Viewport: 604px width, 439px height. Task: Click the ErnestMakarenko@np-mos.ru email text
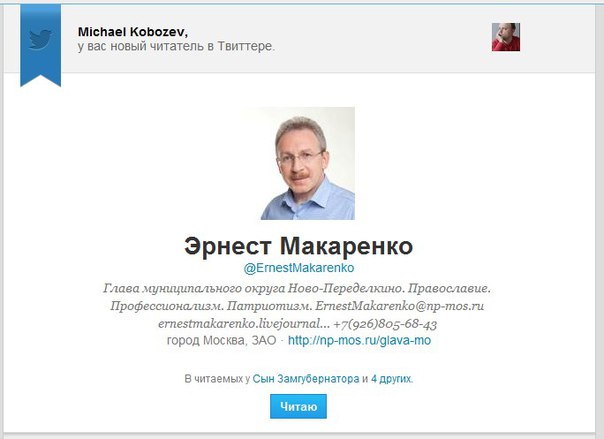click(399, 306)
